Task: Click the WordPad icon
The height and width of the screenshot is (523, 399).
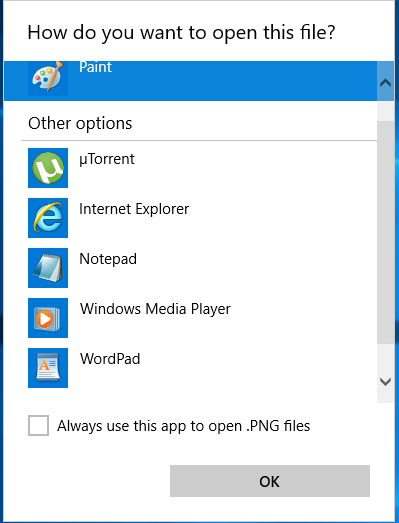Action: pos(48,368)
